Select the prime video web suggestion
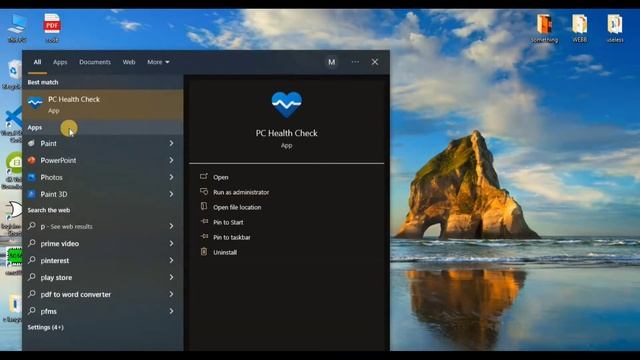 click(103, 243)
